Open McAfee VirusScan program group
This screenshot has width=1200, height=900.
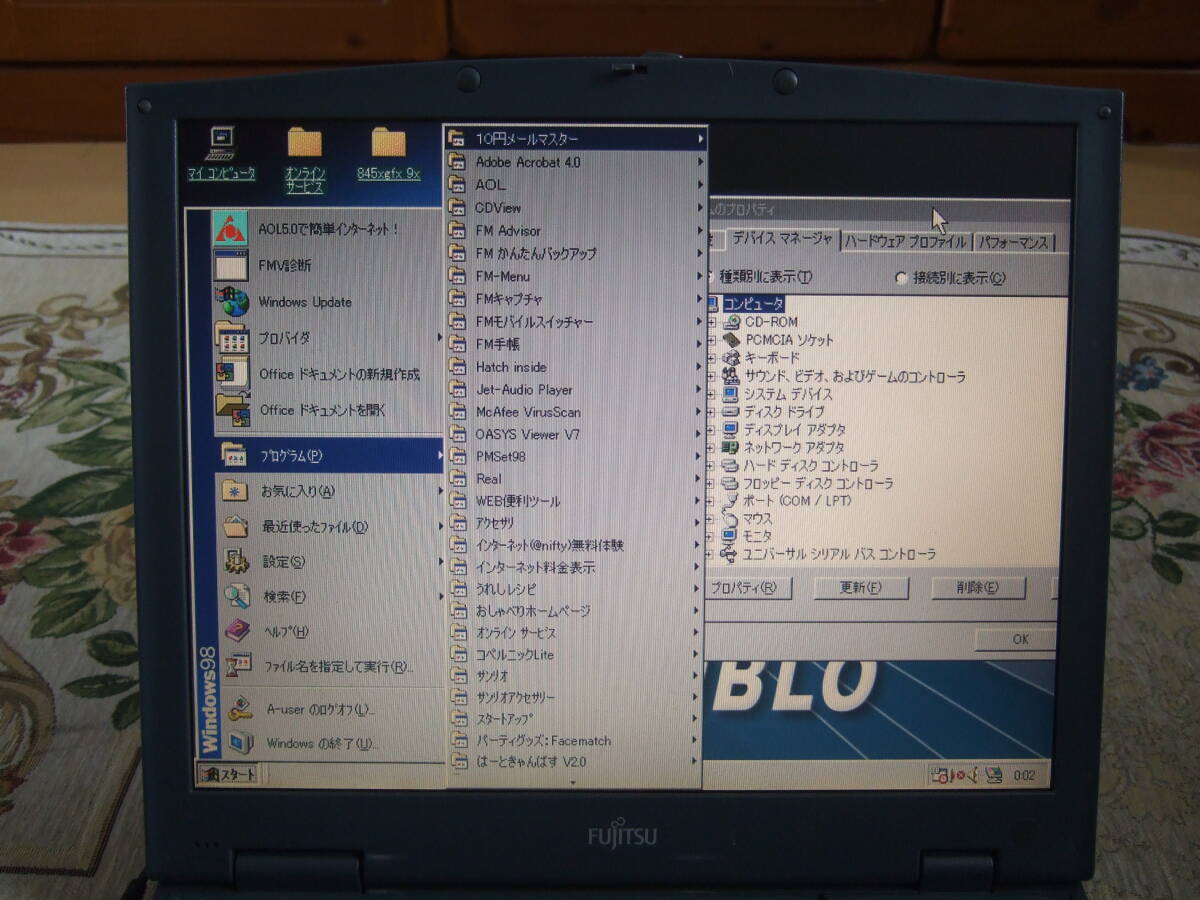[x=575, y=412]
